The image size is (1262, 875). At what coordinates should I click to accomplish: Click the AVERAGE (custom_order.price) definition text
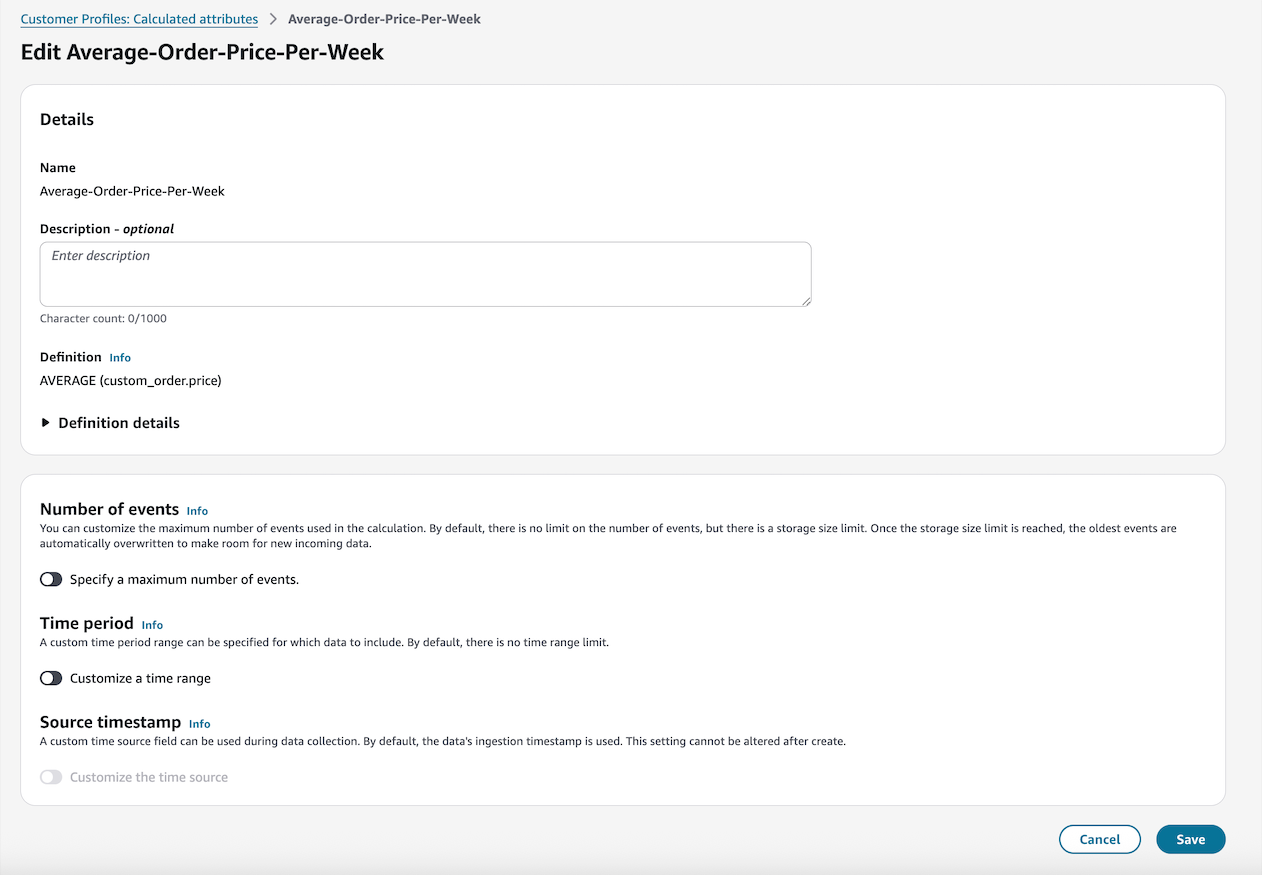tap(130, 381)
